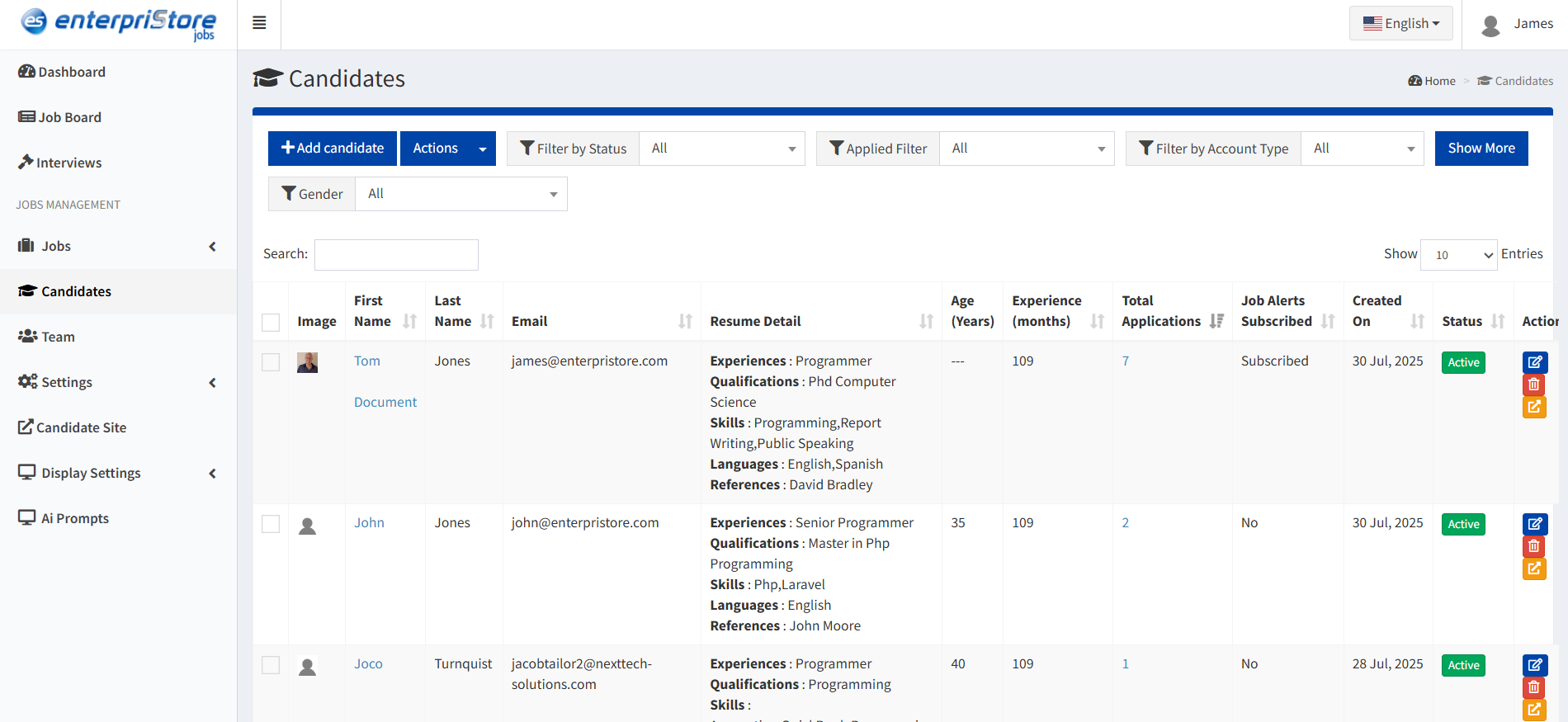Click the blue edit icon for Joco
The height and width of the screenshot is (722, 1568).
[1534, 665]
